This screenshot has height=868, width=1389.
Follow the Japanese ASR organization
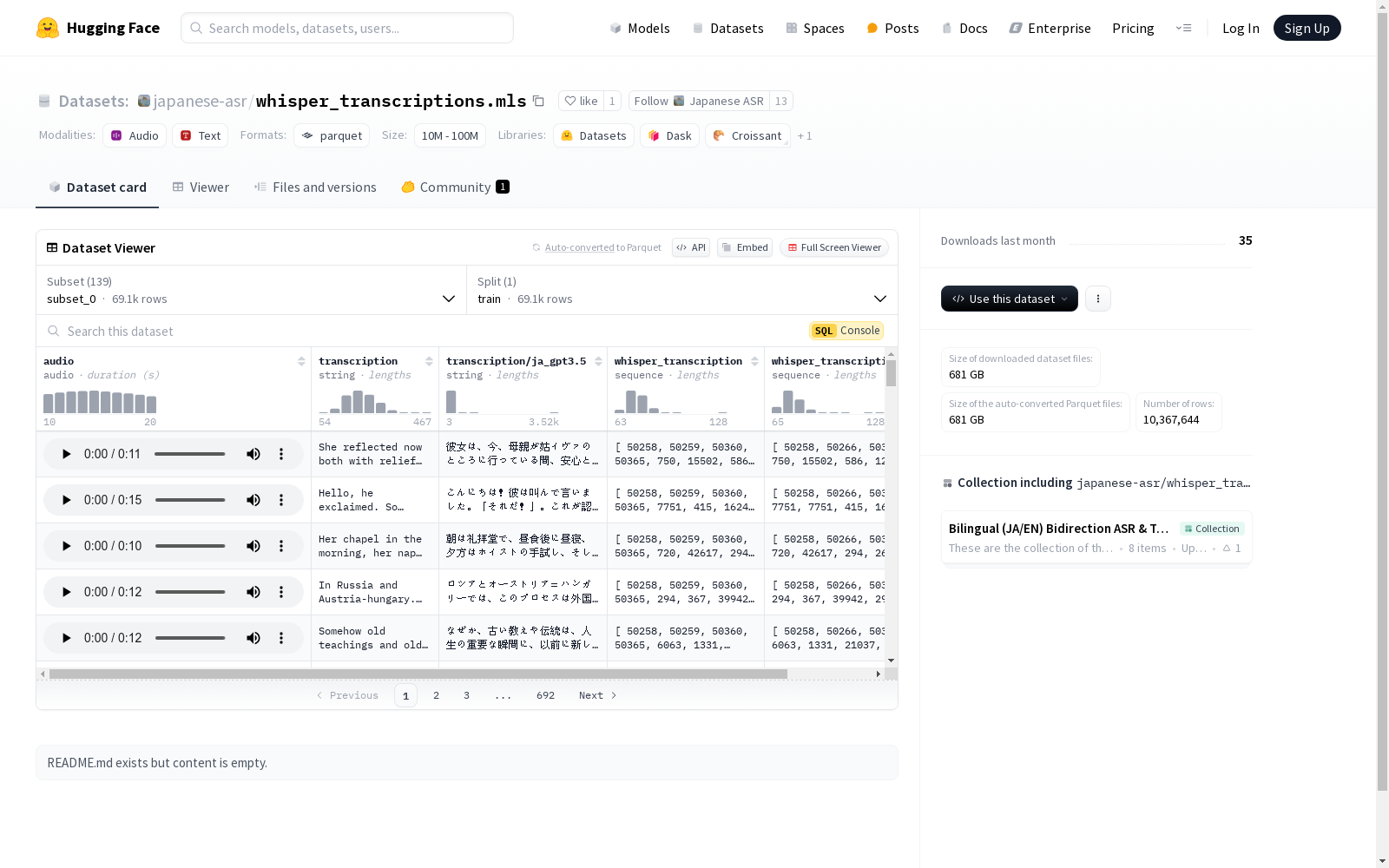point(699,101)
